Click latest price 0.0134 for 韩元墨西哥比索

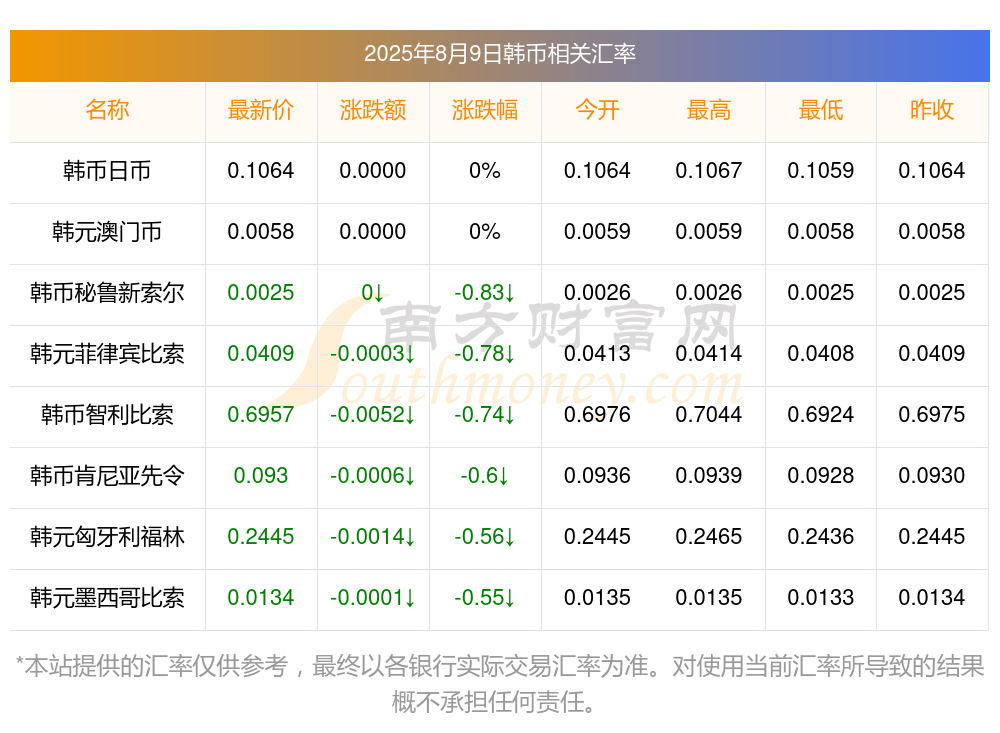[261, 598]
